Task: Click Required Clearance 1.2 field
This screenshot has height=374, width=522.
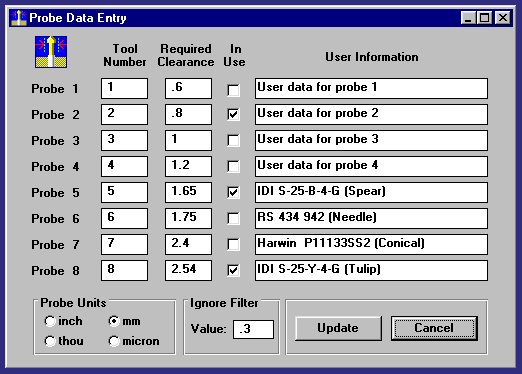Action: pyautogui.click(x=188, y=166)
